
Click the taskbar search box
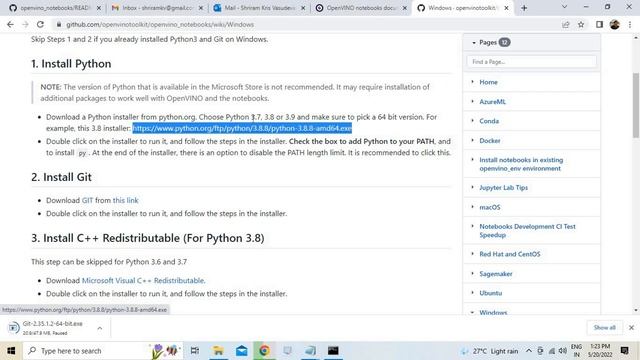point(102,351)
